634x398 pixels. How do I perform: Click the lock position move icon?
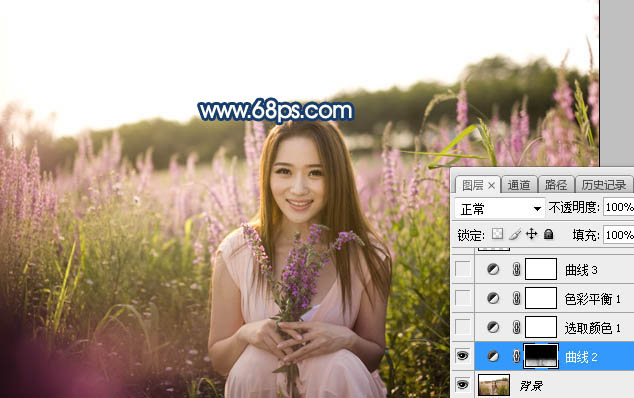531,234
